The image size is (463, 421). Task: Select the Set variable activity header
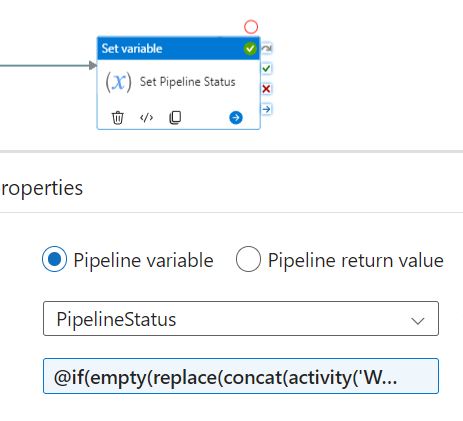tap(178, 49)
